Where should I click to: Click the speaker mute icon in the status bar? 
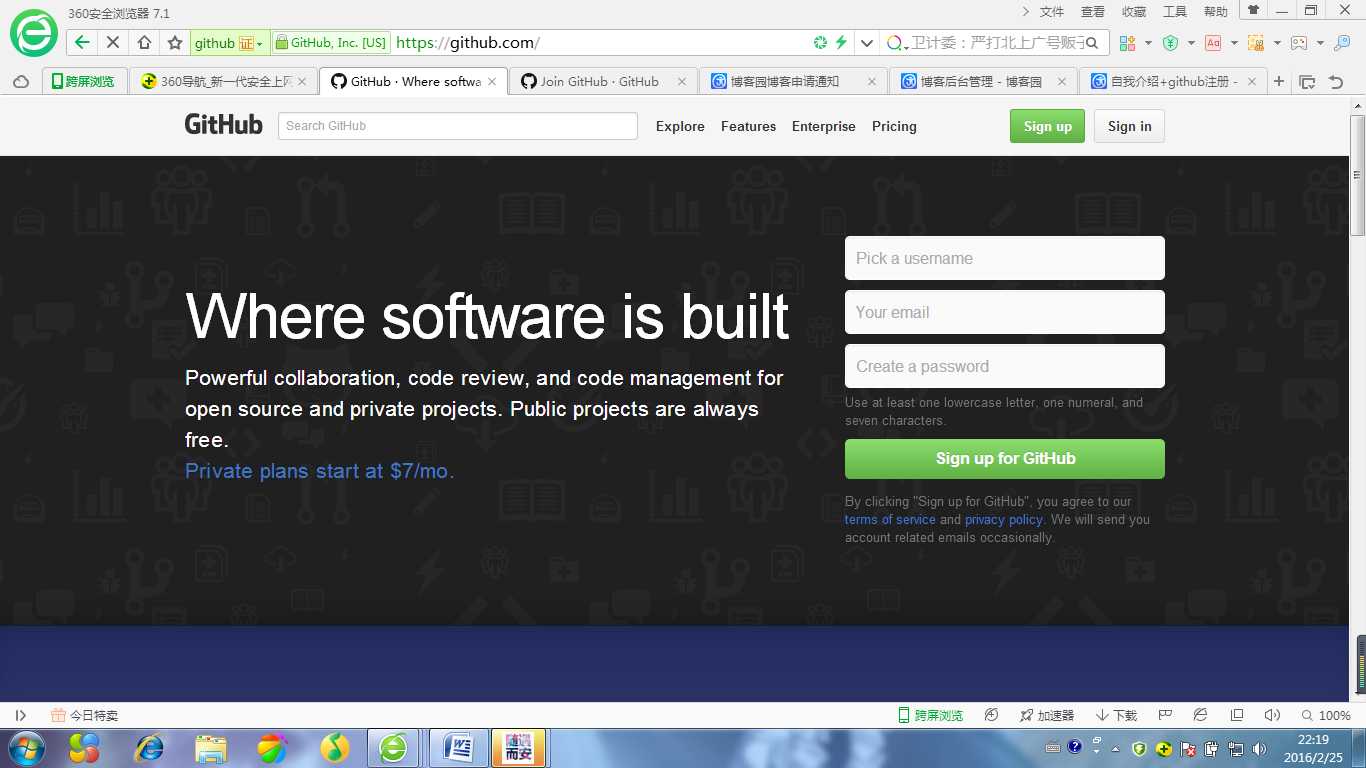pyautogui.click(x=1272, y=715)
